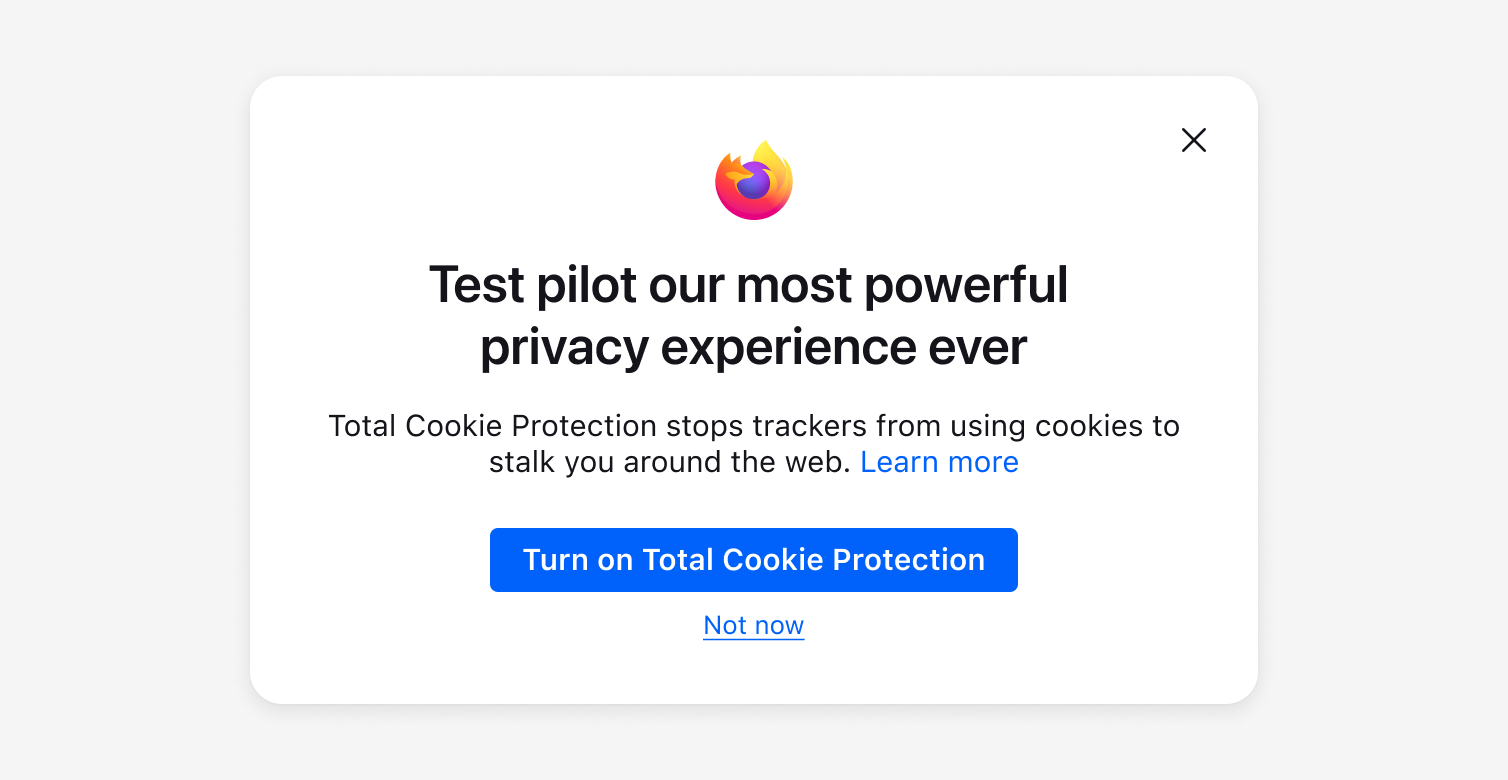Dismiss the prompt via Not now
The width and height of the screenshot is (1508, 780).
(754, 625)
